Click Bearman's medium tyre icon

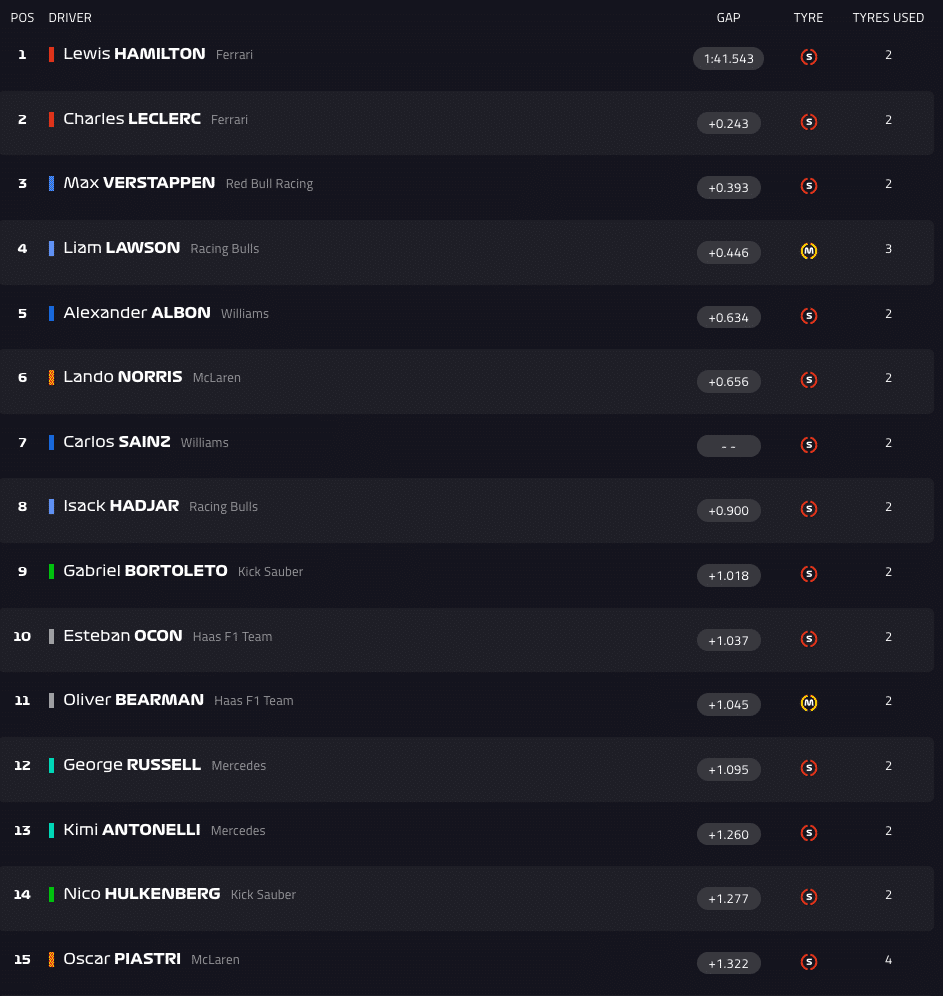(x=809, y=703)
